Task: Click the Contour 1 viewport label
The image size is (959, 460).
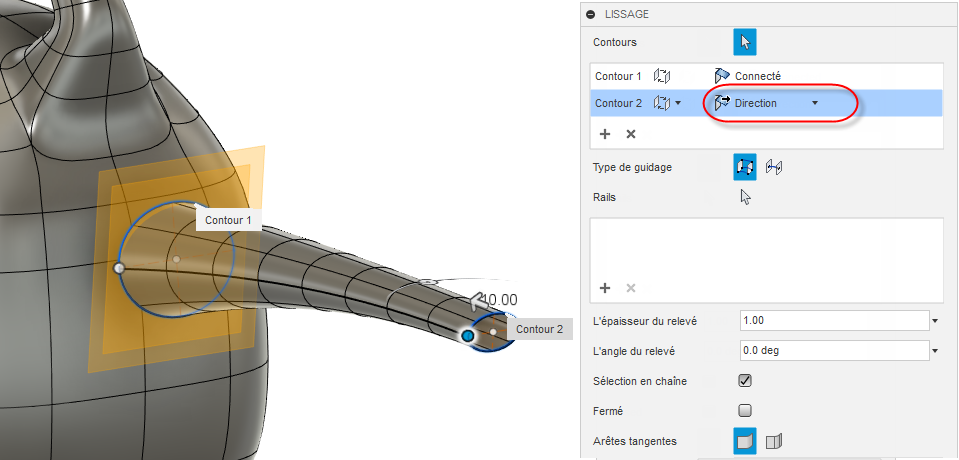Action: coord(228,220)
